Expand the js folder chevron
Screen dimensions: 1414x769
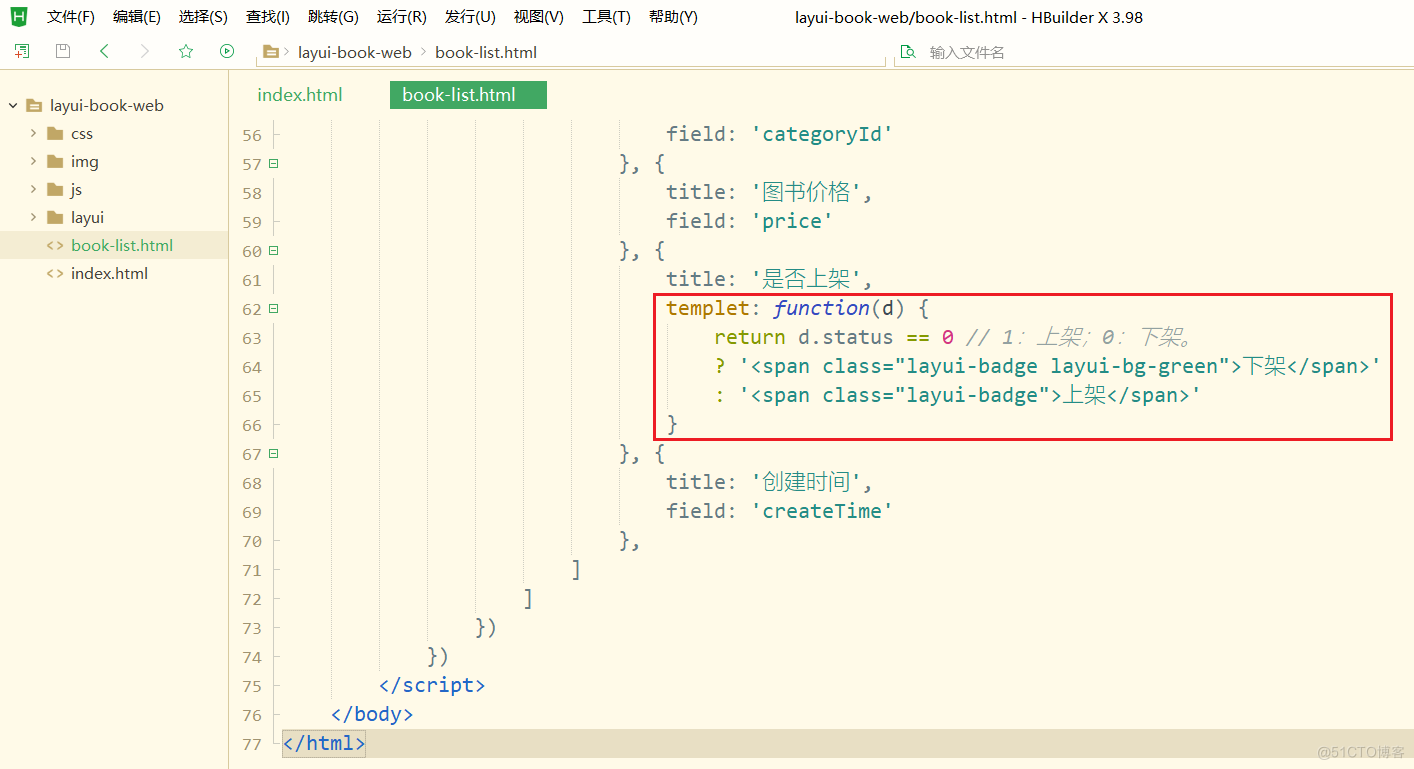33,189
